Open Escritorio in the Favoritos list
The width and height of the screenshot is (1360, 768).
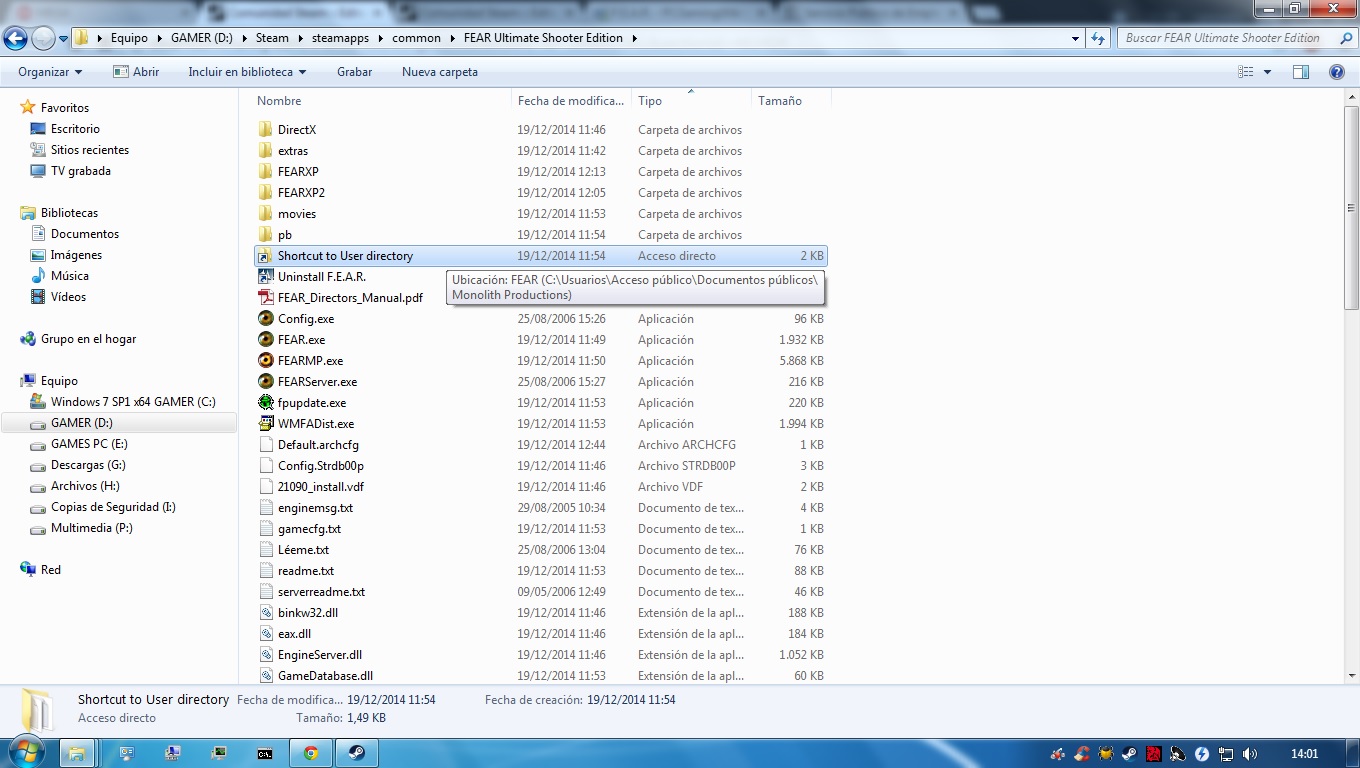click(x=75, y=129)
